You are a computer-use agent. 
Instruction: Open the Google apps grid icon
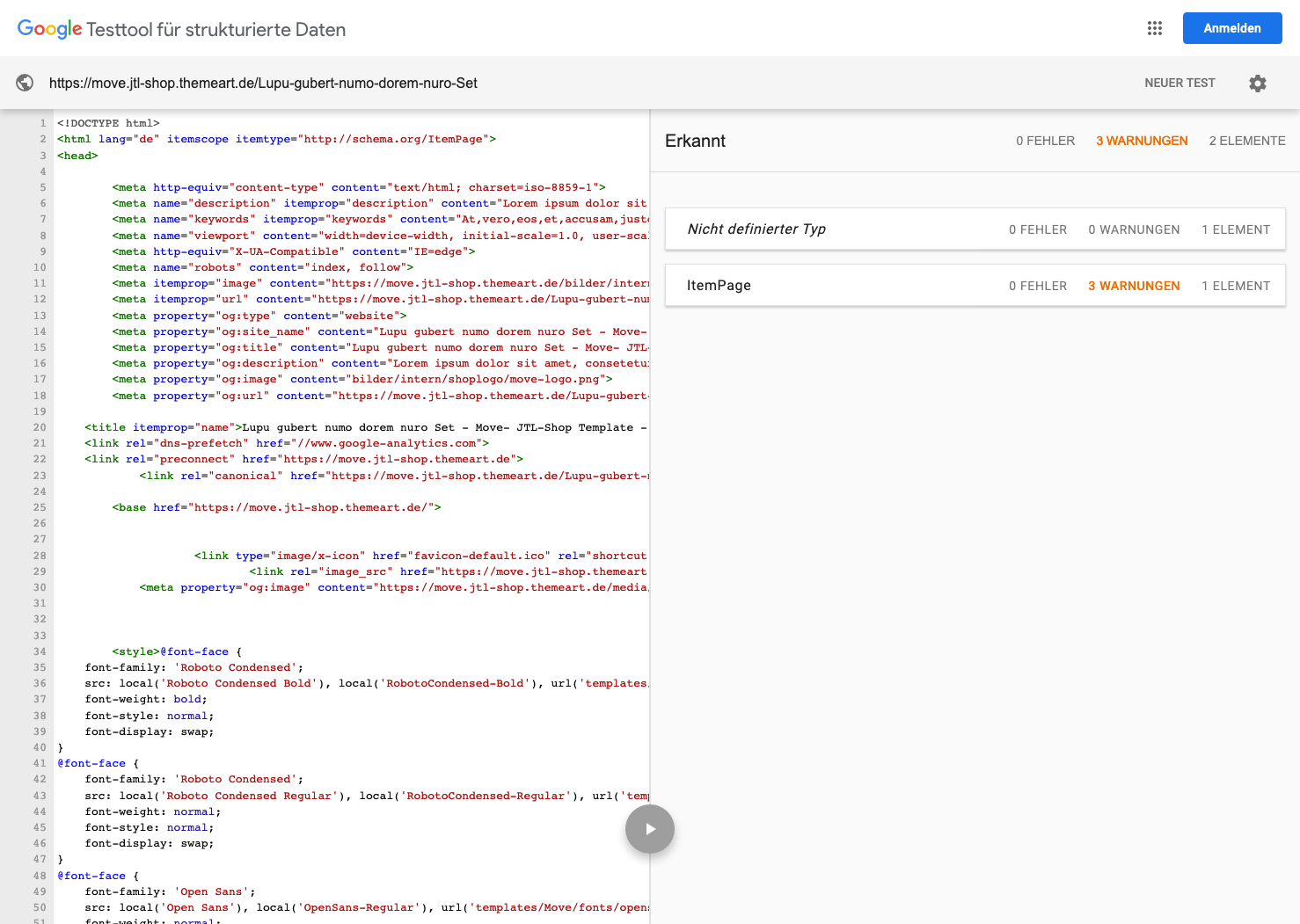[x=1155, y=28]
